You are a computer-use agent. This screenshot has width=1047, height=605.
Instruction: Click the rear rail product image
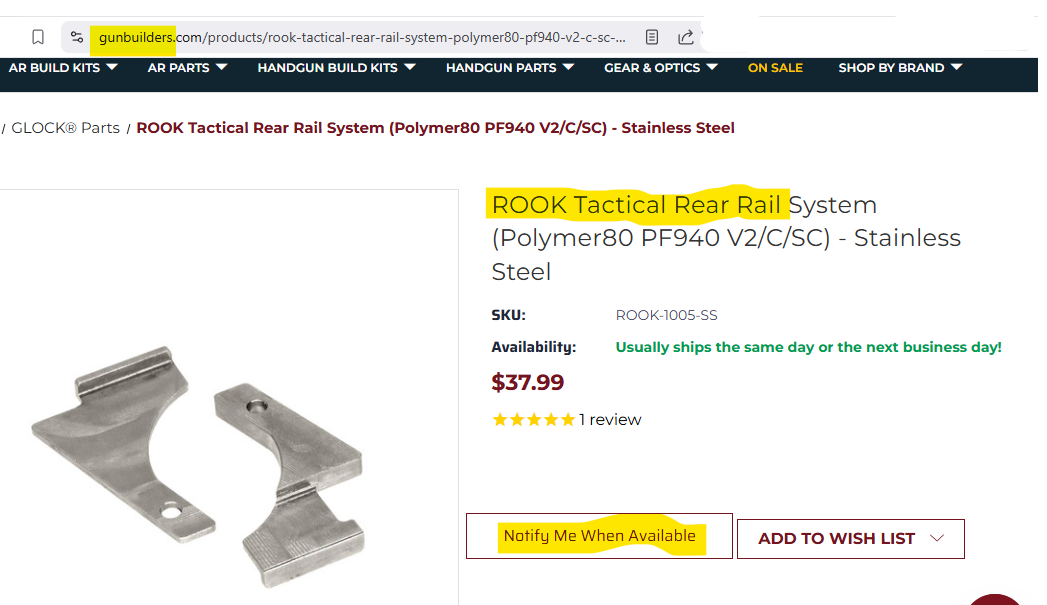(x=200, y=460)
